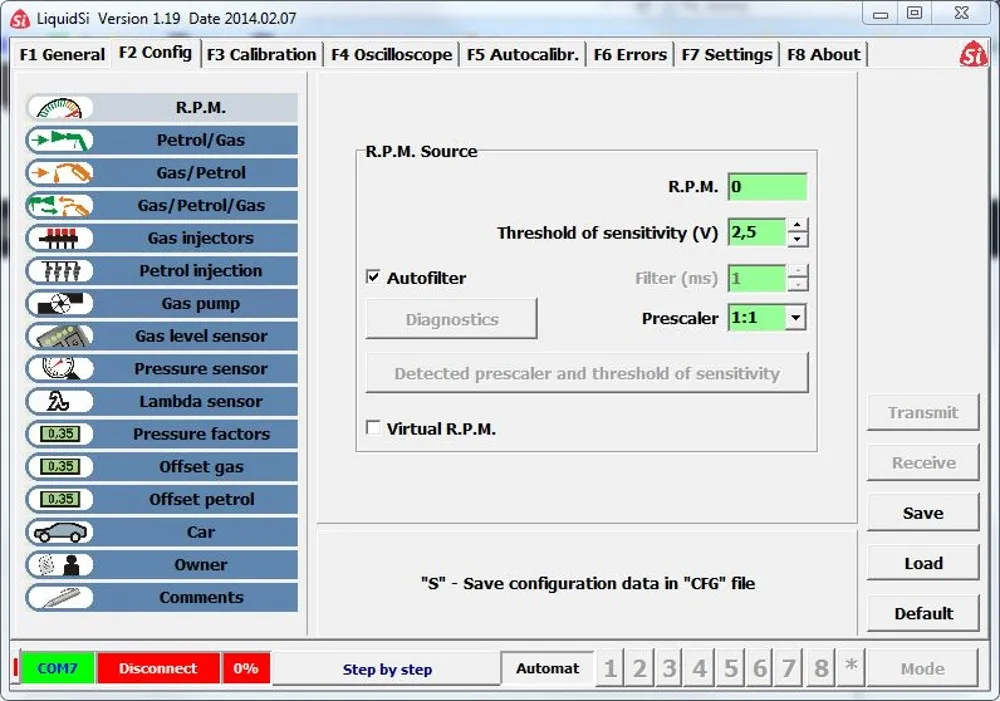The image size is (1000, 701).
Task: Click the R.P.M. value input field
Action: click(x=766, y=187)
